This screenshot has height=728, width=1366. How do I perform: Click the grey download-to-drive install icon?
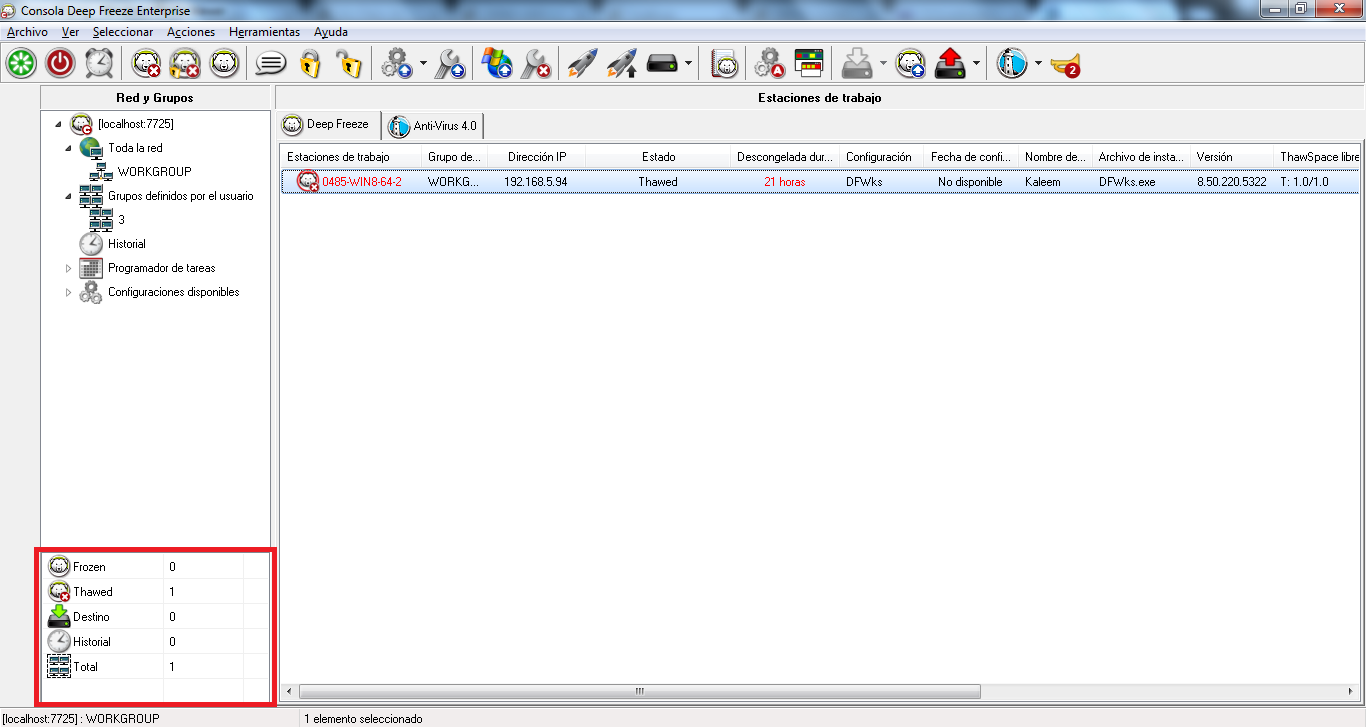pos(856,64)
